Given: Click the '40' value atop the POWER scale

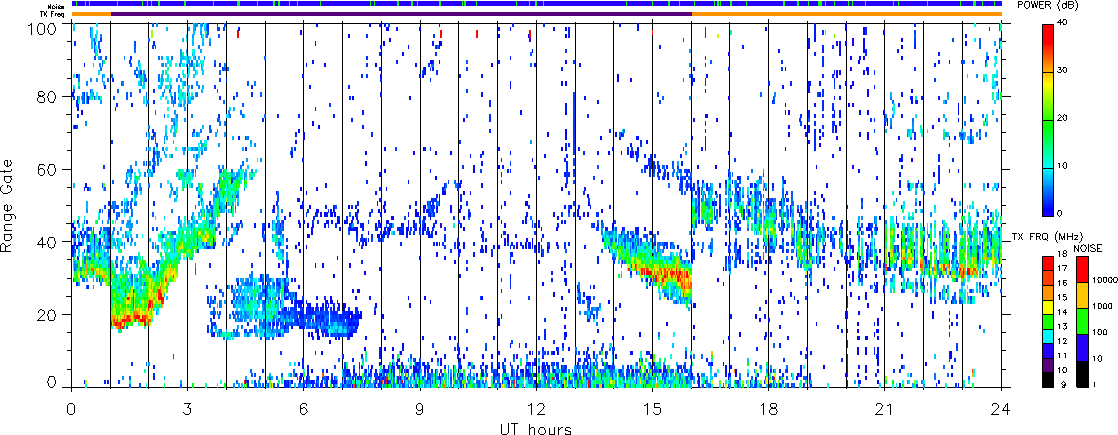Looking at the screenshot, I should (1064, 24).
